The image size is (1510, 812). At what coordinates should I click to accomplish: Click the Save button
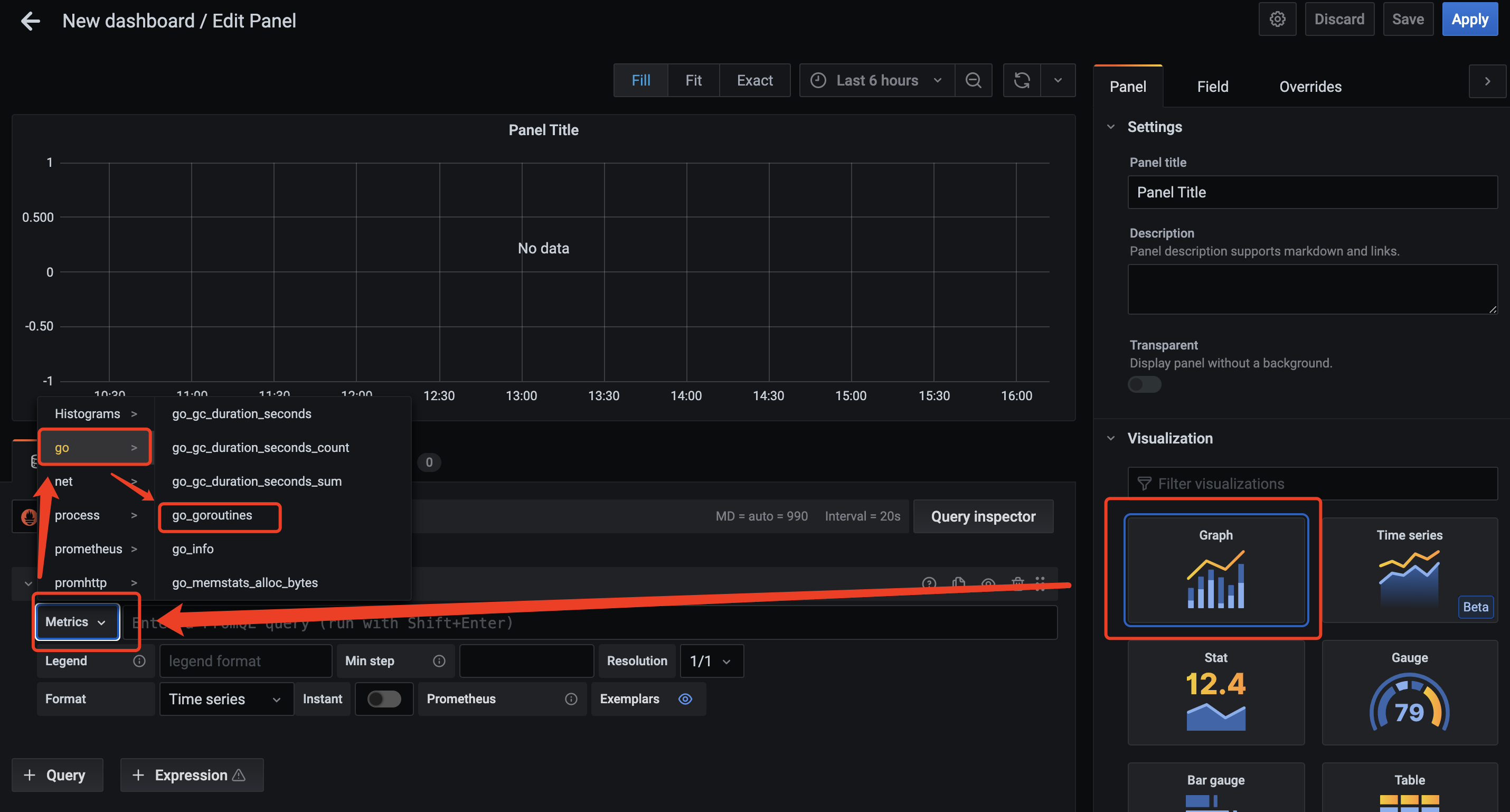coord(1408,20)
